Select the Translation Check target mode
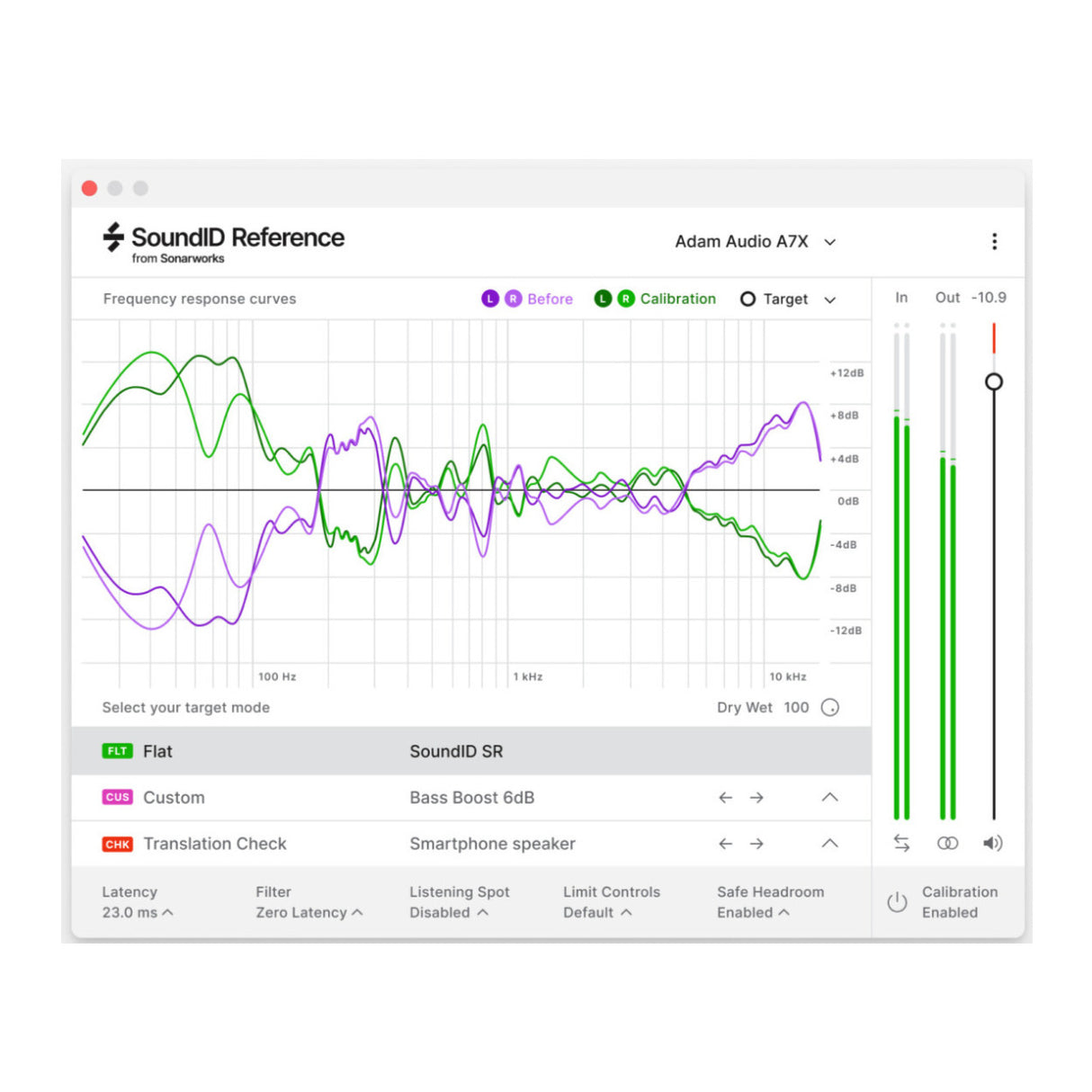The width and height of the screenshot is (1092, 1092). (x=471, y=844)
